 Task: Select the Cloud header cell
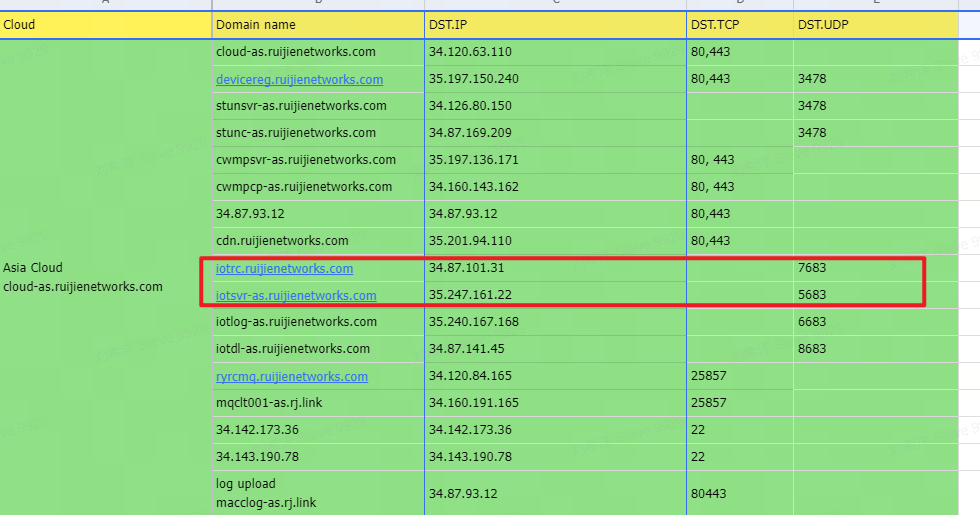[106, 25]
